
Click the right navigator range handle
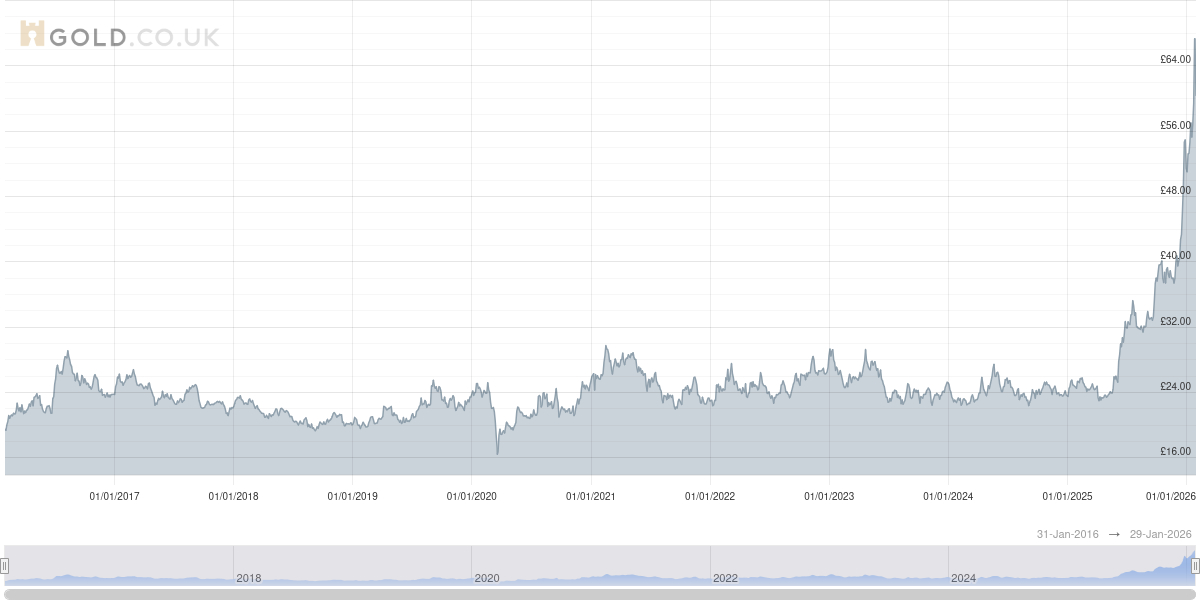[x=1195, y=566]
